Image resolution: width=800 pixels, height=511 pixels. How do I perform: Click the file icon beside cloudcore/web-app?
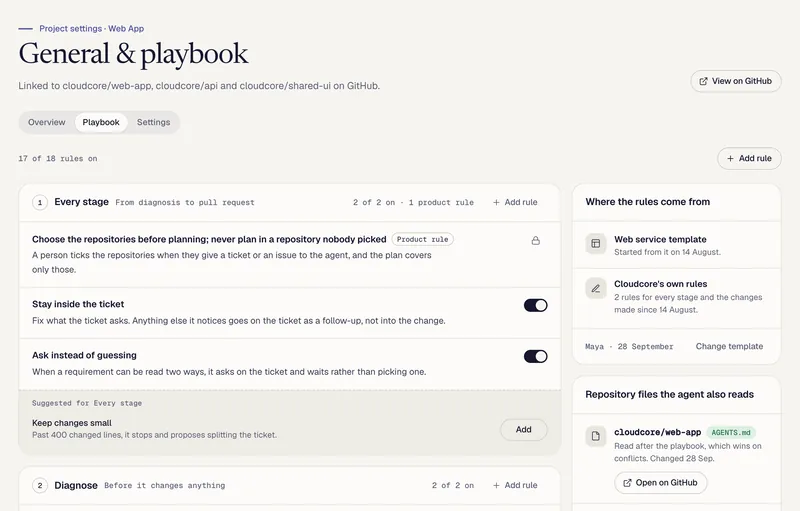point(595,436)
